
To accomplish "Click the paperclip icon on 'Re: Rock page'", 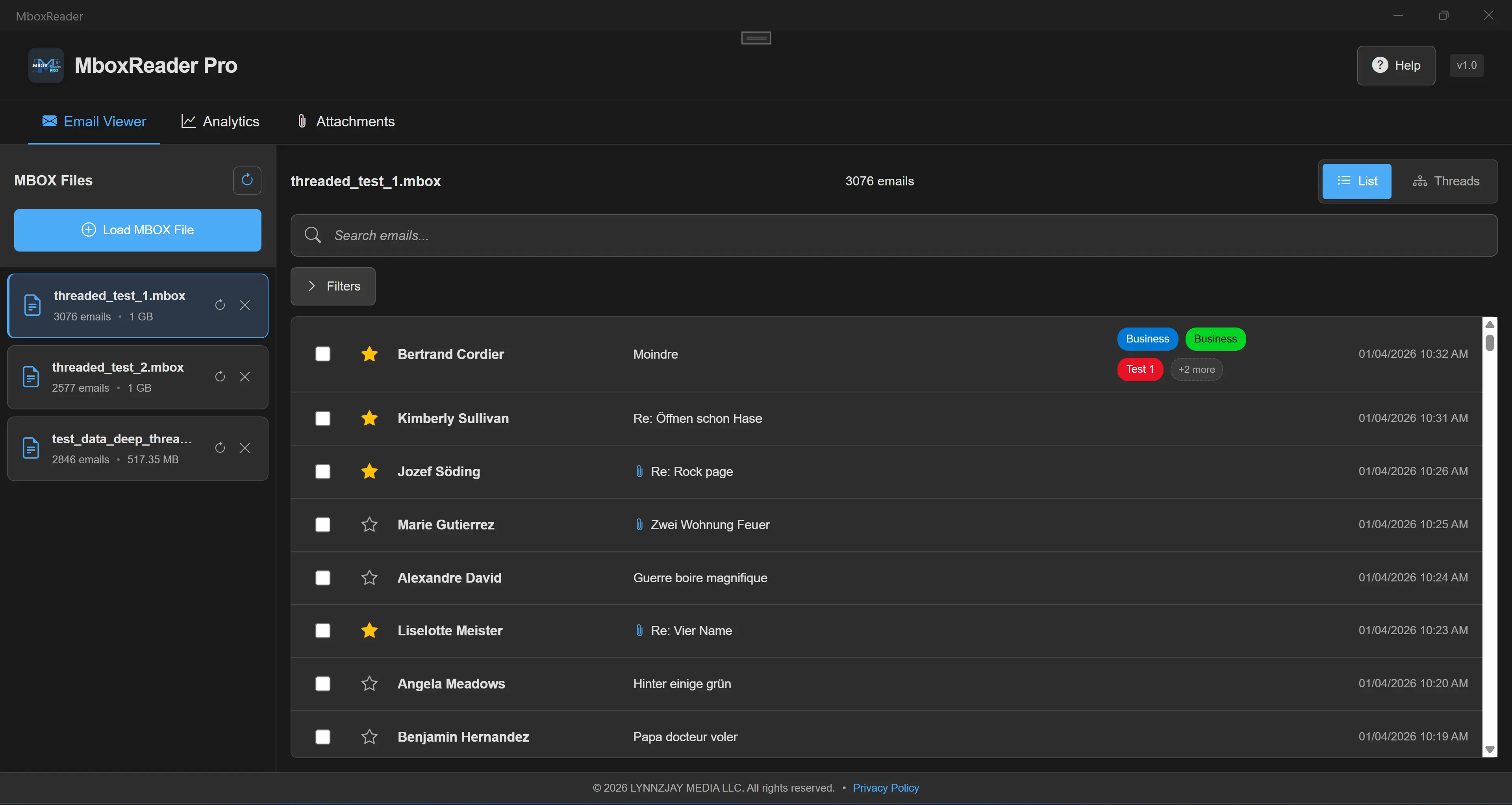I will pyautogui.click(x=639, y=471).
